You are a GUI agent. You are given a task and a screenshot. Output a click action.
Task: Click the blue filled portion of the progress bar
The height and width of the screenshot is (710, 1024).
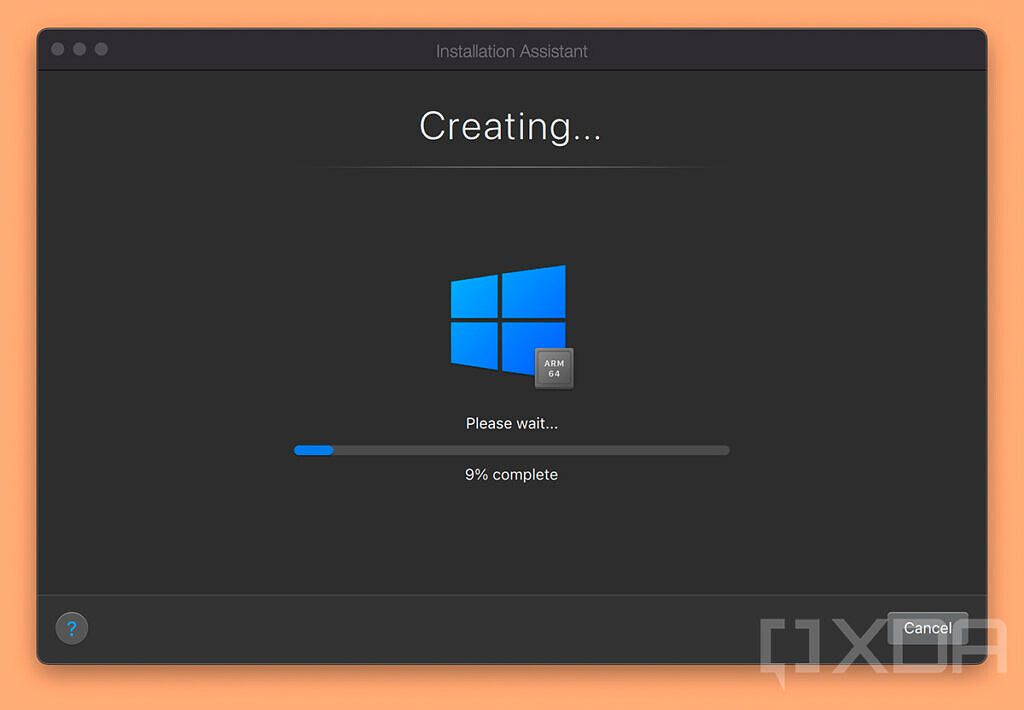(x=313, y=450)
